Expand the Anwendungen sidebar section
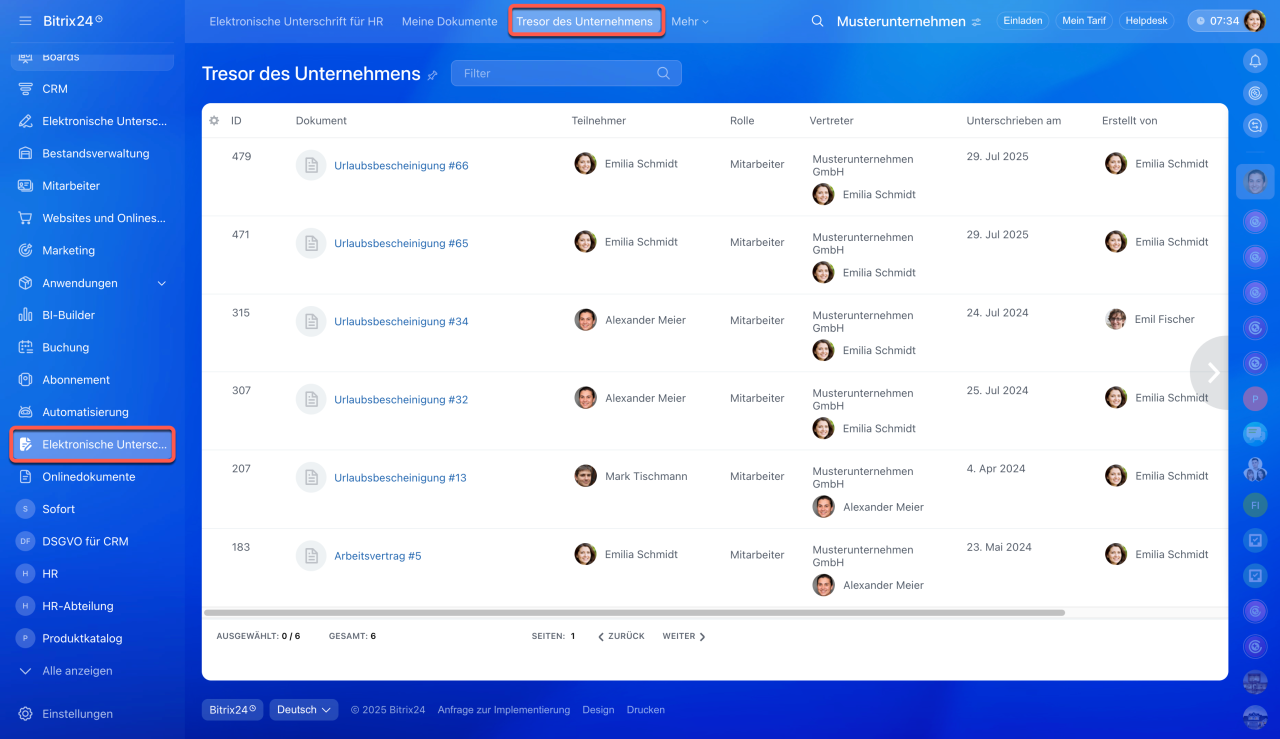This screenshot has height=739, width=1280. pos(162,283)
